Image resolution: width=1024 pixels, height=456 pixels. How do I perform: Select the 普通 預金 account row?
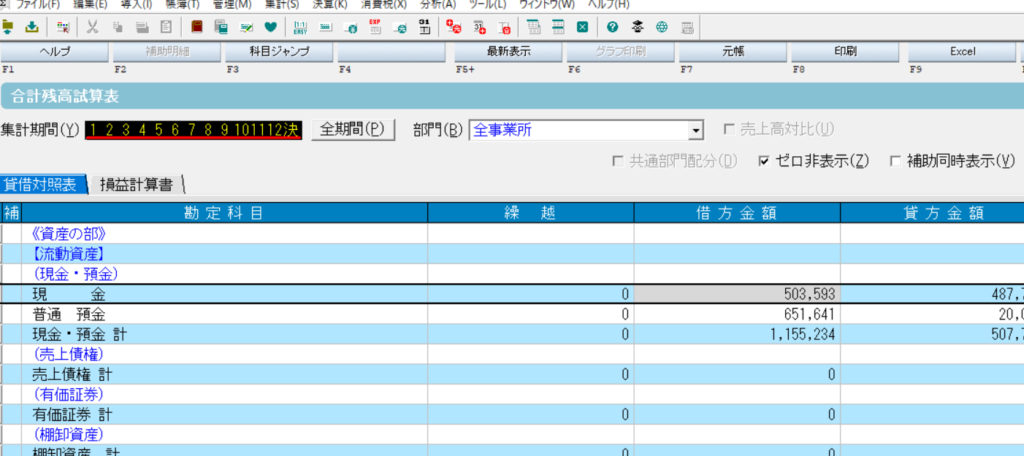512,314
